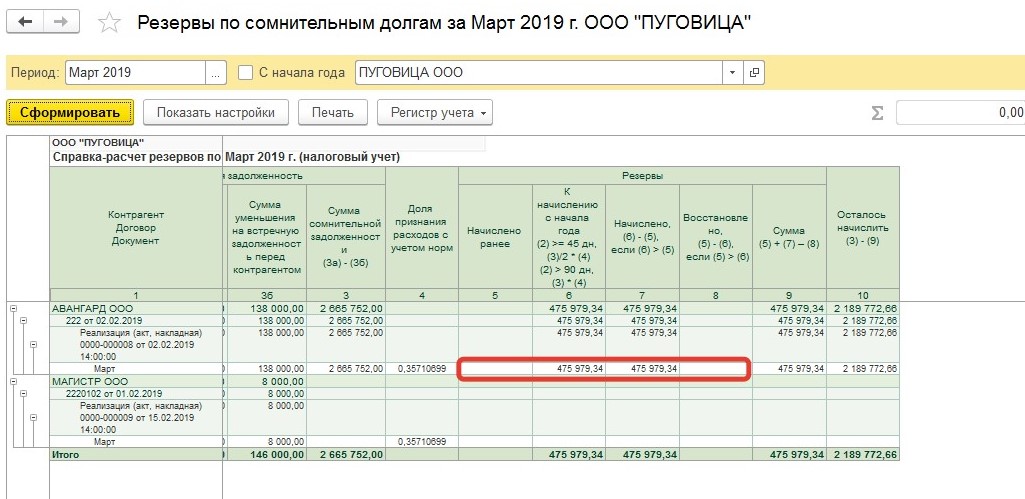Click the sum value field showing 0,00
1025x499 pixels.
pos(960,113)
